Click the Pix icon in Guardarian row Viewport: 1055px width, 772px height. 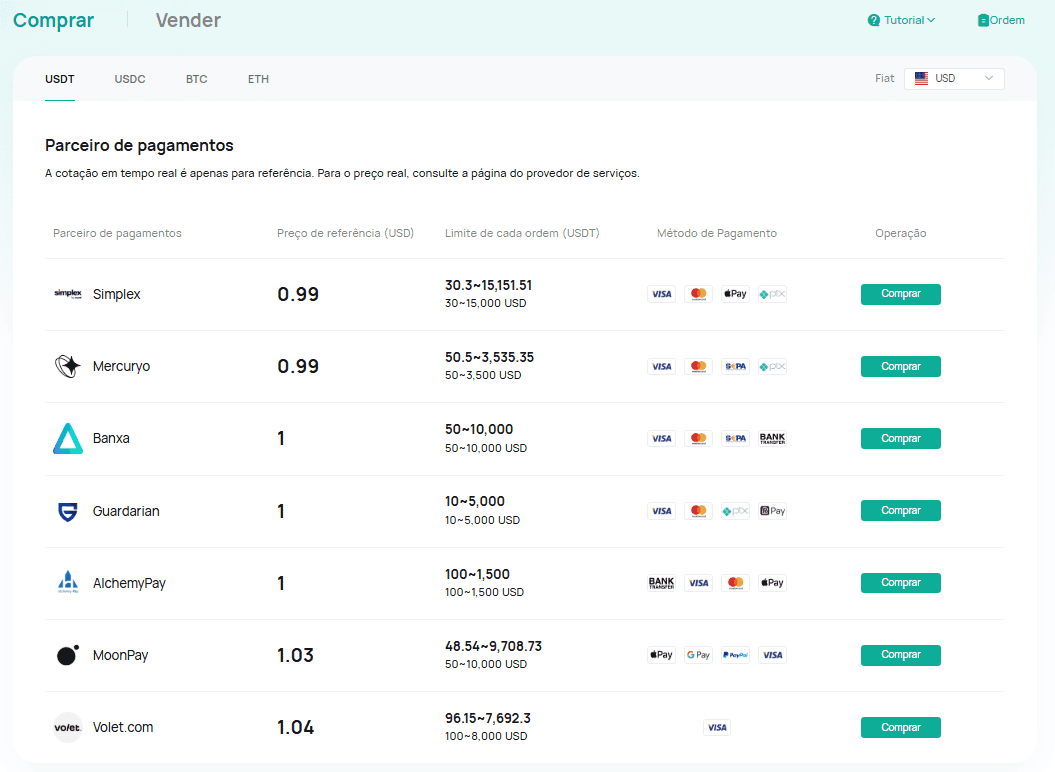coord(735,511)
